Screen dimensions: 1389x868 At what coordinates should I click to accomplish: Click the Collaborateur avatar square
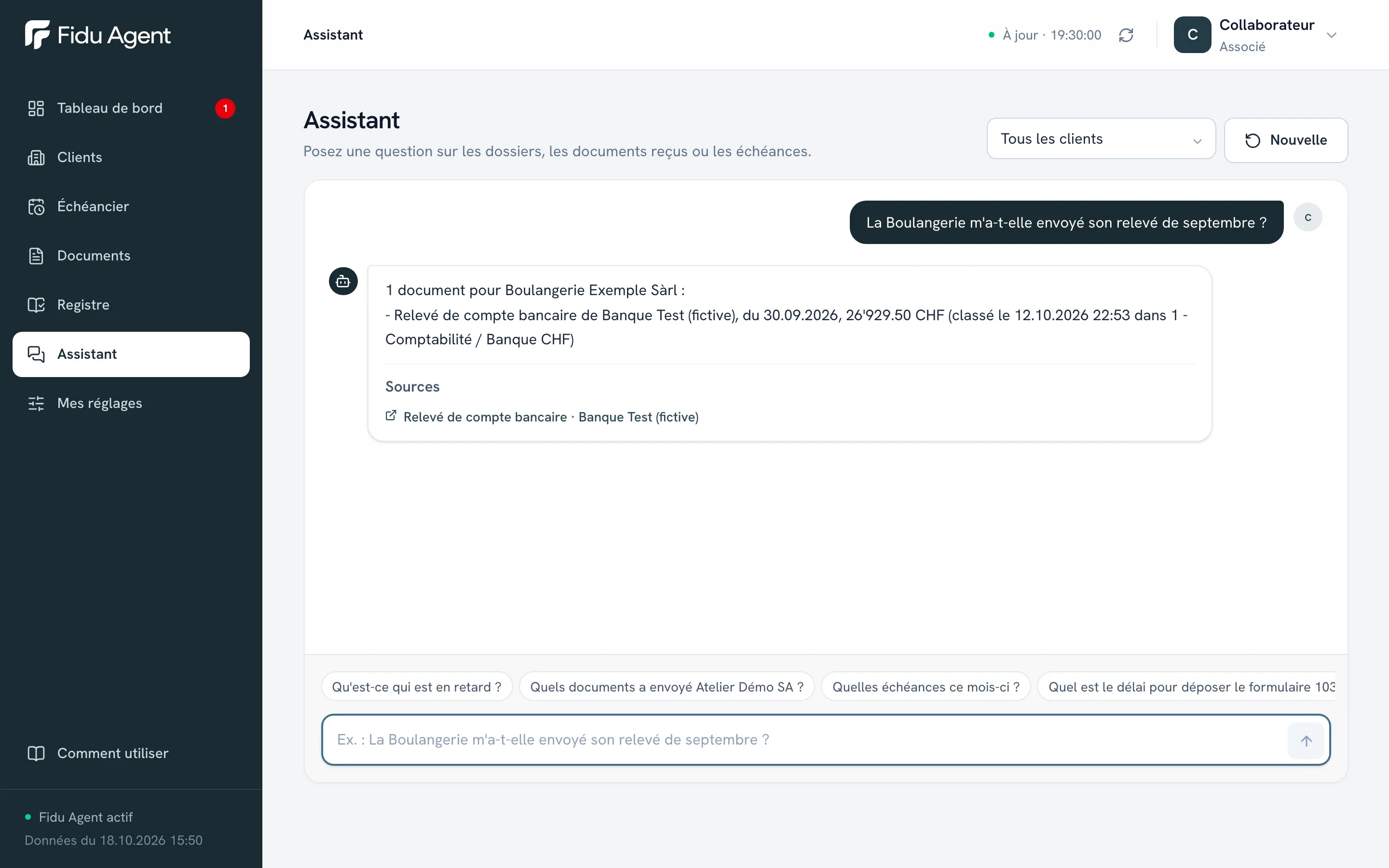point(1192,35)
